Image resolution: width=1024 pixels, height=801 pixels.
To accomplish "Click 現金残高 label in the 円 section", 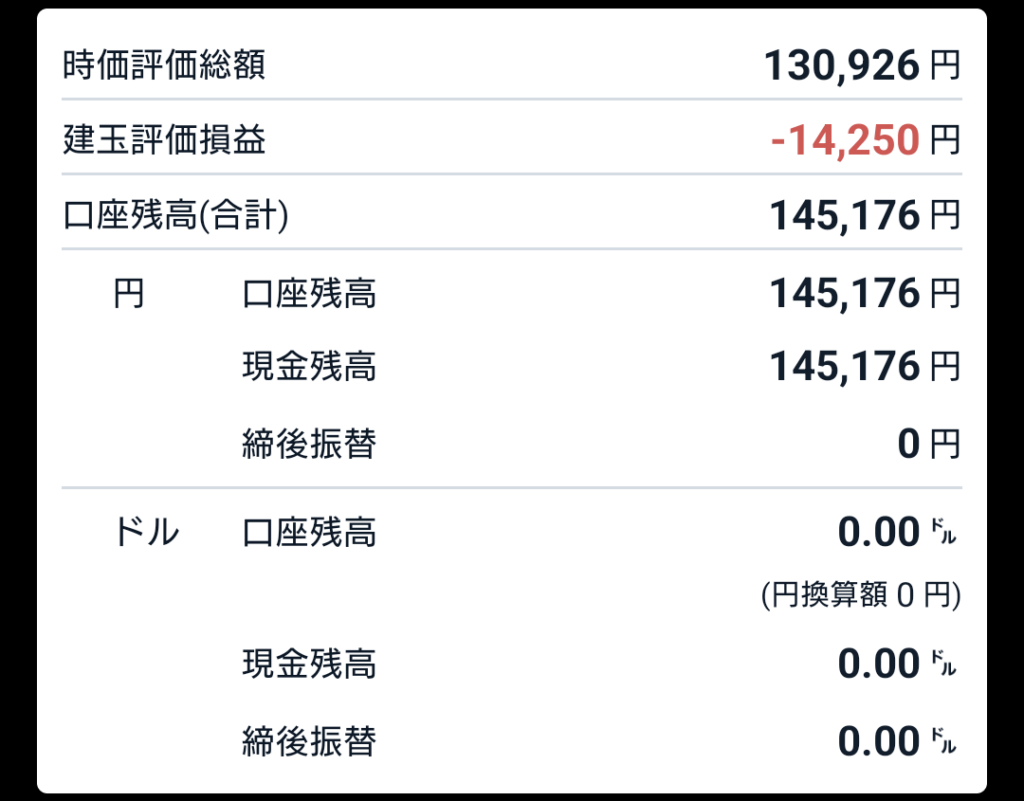I will point(309,367).
